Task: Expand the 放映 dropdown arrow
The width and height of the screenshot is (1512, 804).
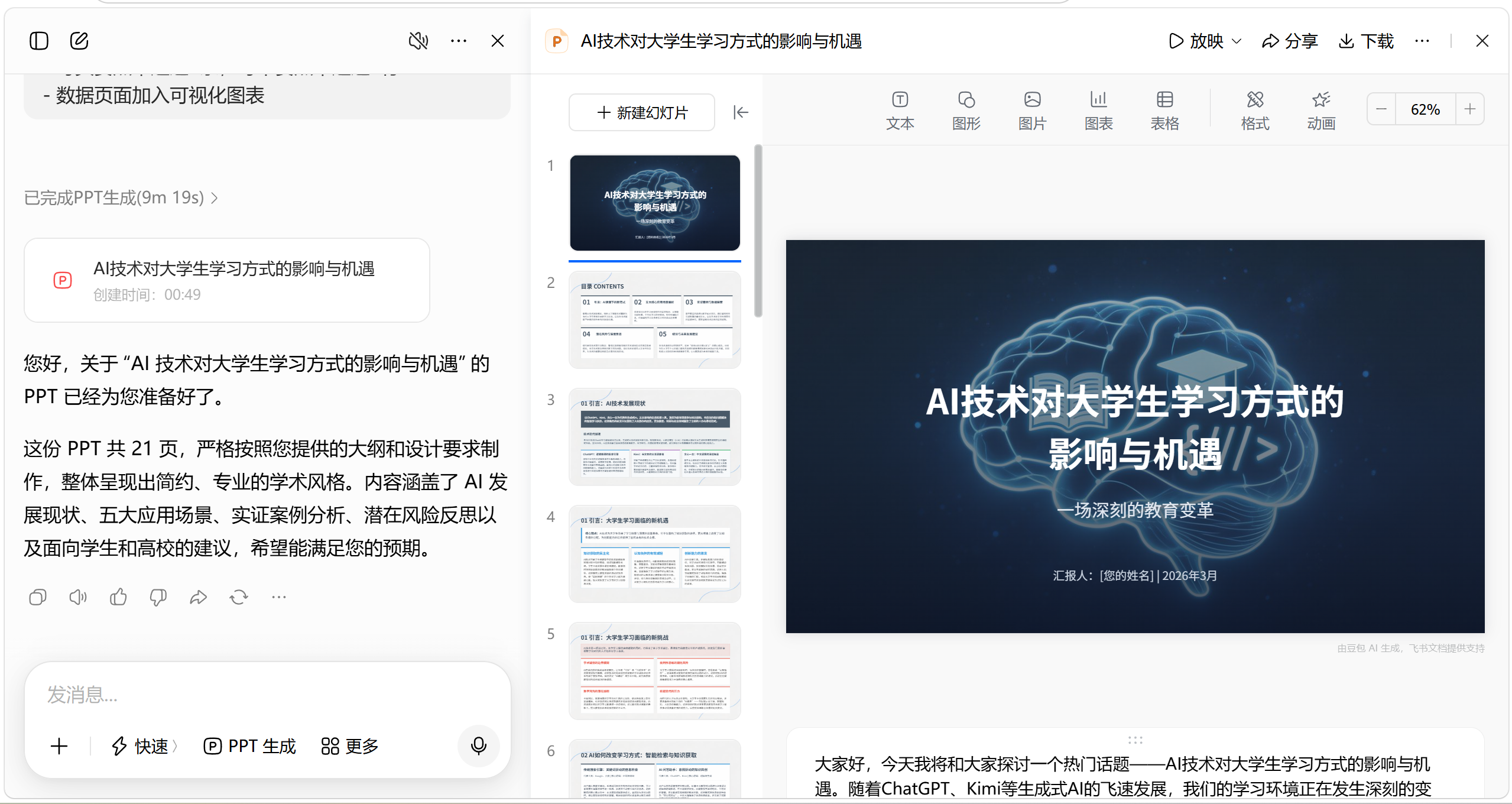Action: [1237, 41]
